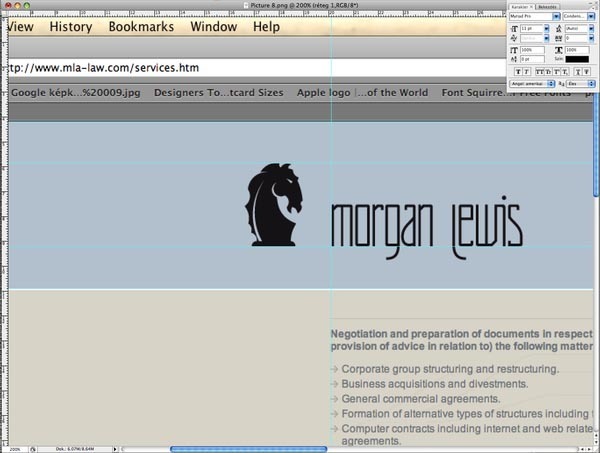
Task: Click the 11 pt font size field
Action: coord(532,29)
